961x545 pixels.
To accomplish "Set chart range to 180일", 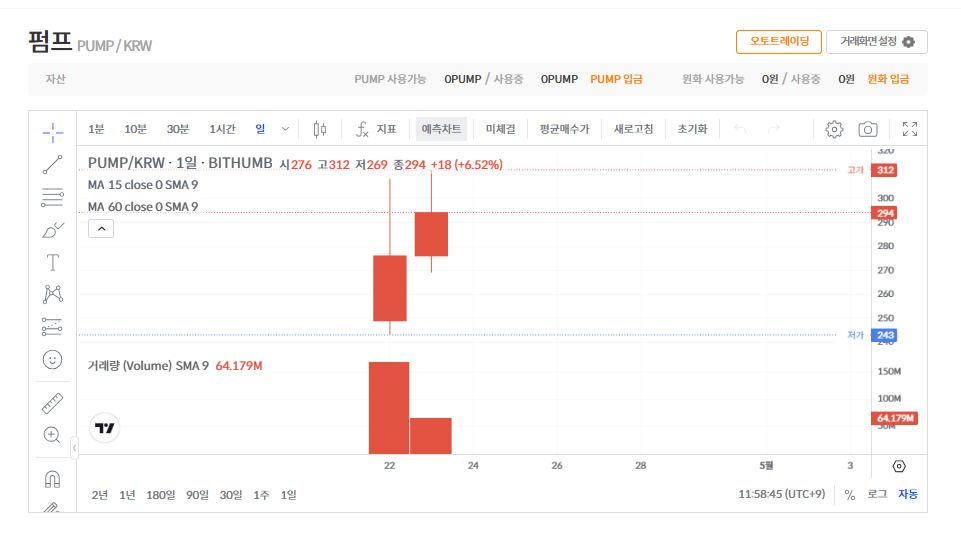I will 161,495.
